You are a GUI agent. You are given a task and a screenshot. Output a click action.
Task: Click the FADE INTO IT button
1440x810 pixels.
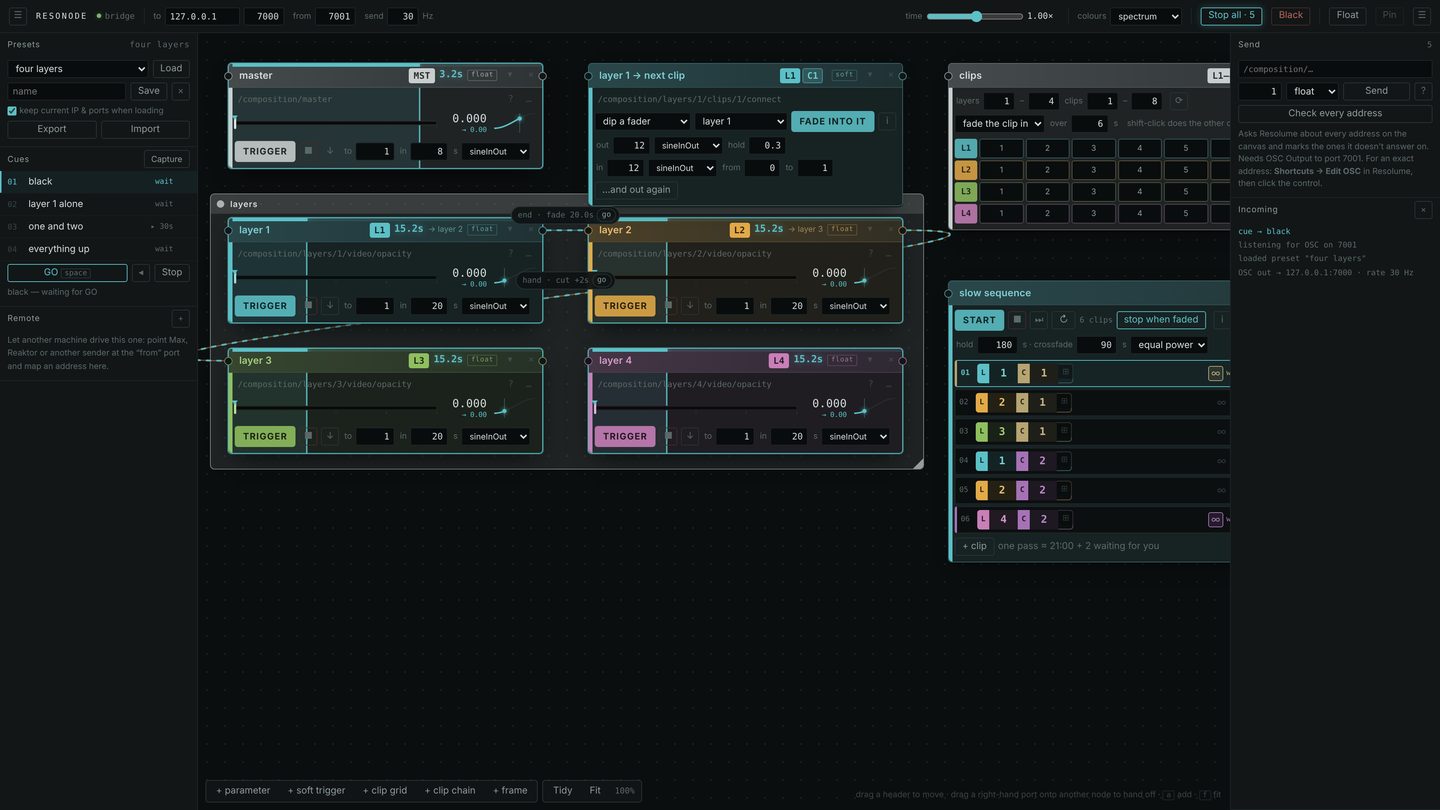tap(833, 121)
